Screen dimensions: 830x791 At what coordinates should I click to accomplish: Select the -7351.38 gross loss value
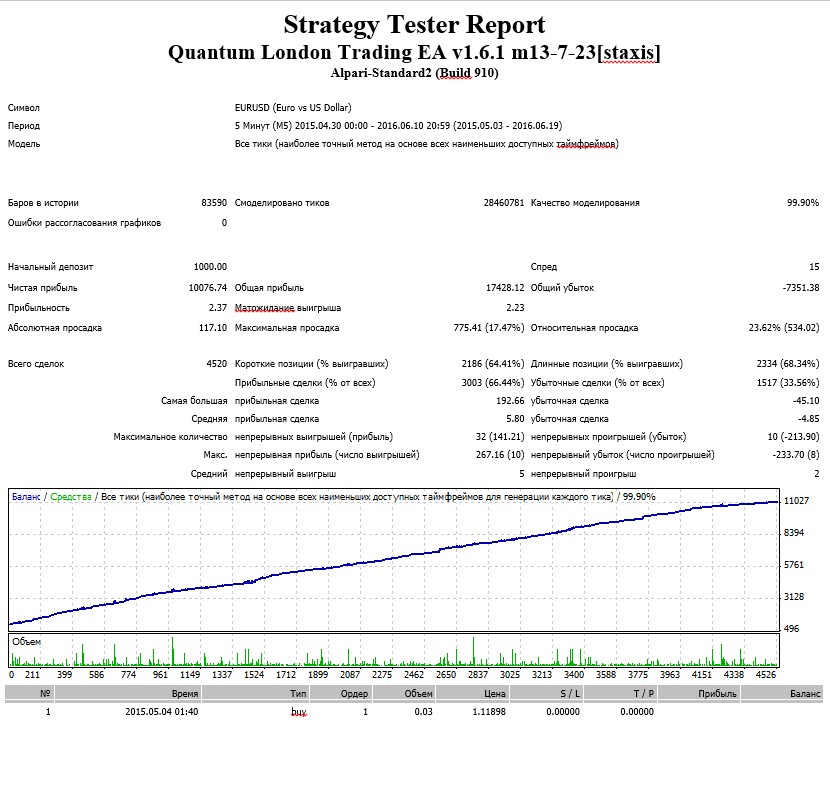tap(801, 287)
